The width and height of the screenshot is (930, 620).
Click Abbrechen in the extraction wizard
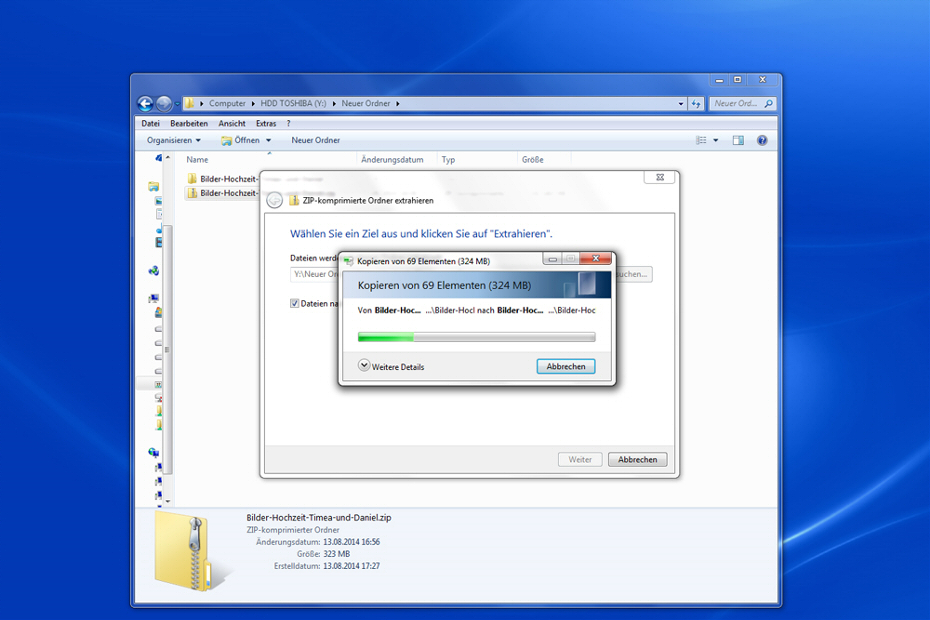click(x=637, y=459)
